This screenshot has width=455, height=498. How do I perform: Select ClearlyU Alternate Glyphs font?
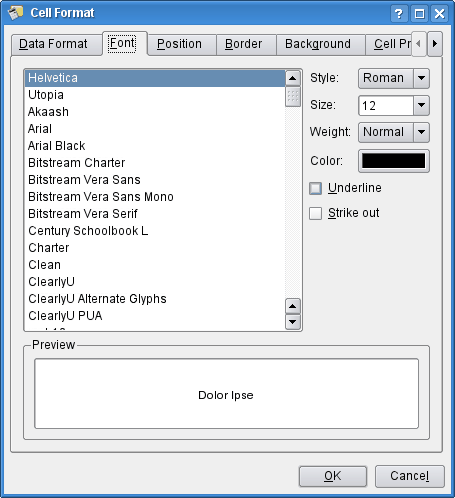click(155, 299)
